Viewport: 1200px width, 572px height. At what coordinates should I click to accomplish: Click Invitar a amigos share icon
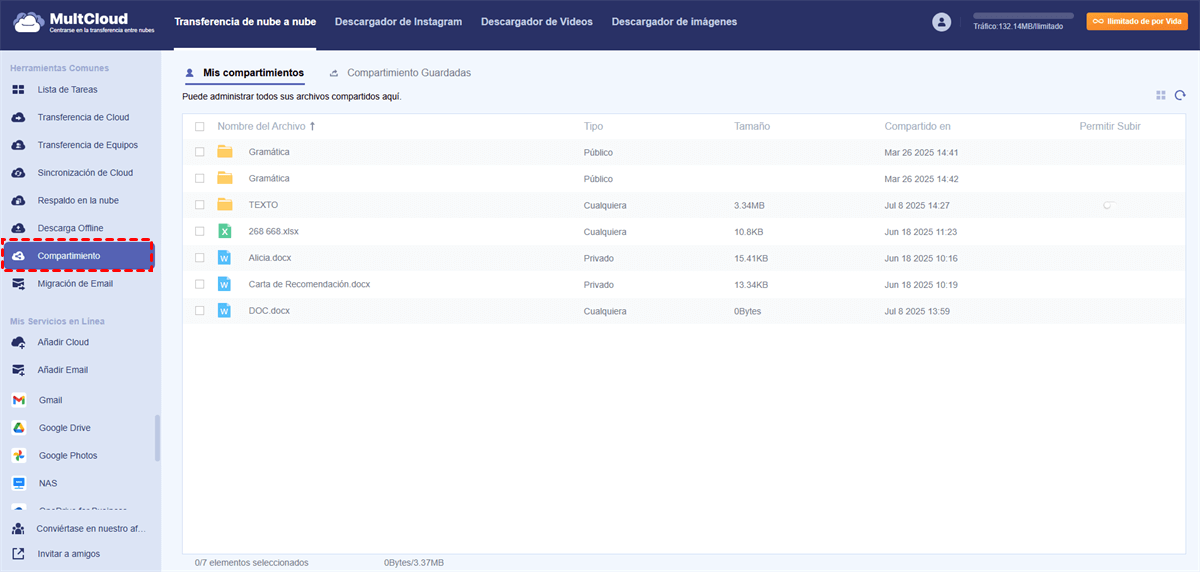coord(18,553)
